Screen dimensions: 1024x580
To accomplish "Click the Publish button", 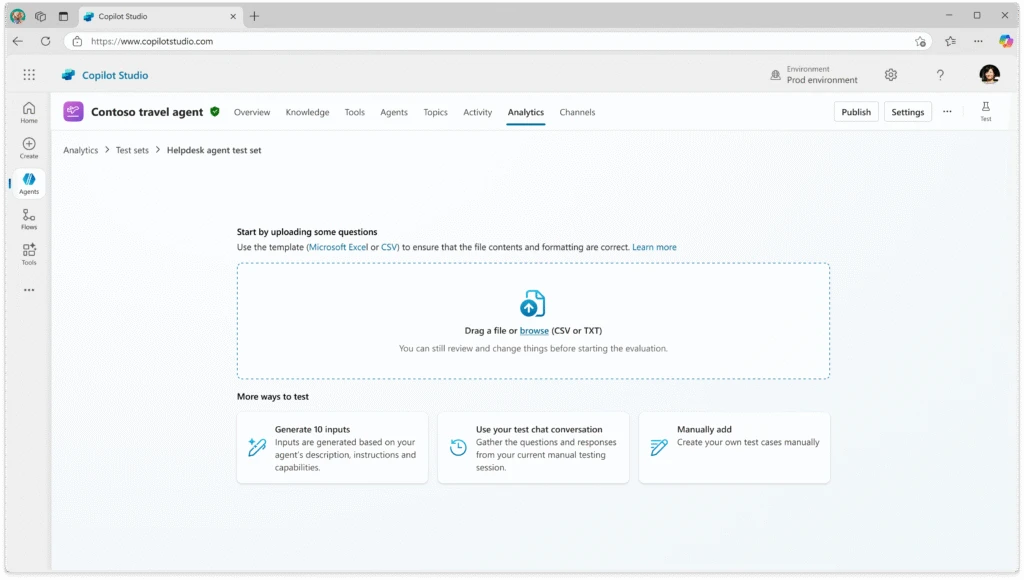I will 856,111.
